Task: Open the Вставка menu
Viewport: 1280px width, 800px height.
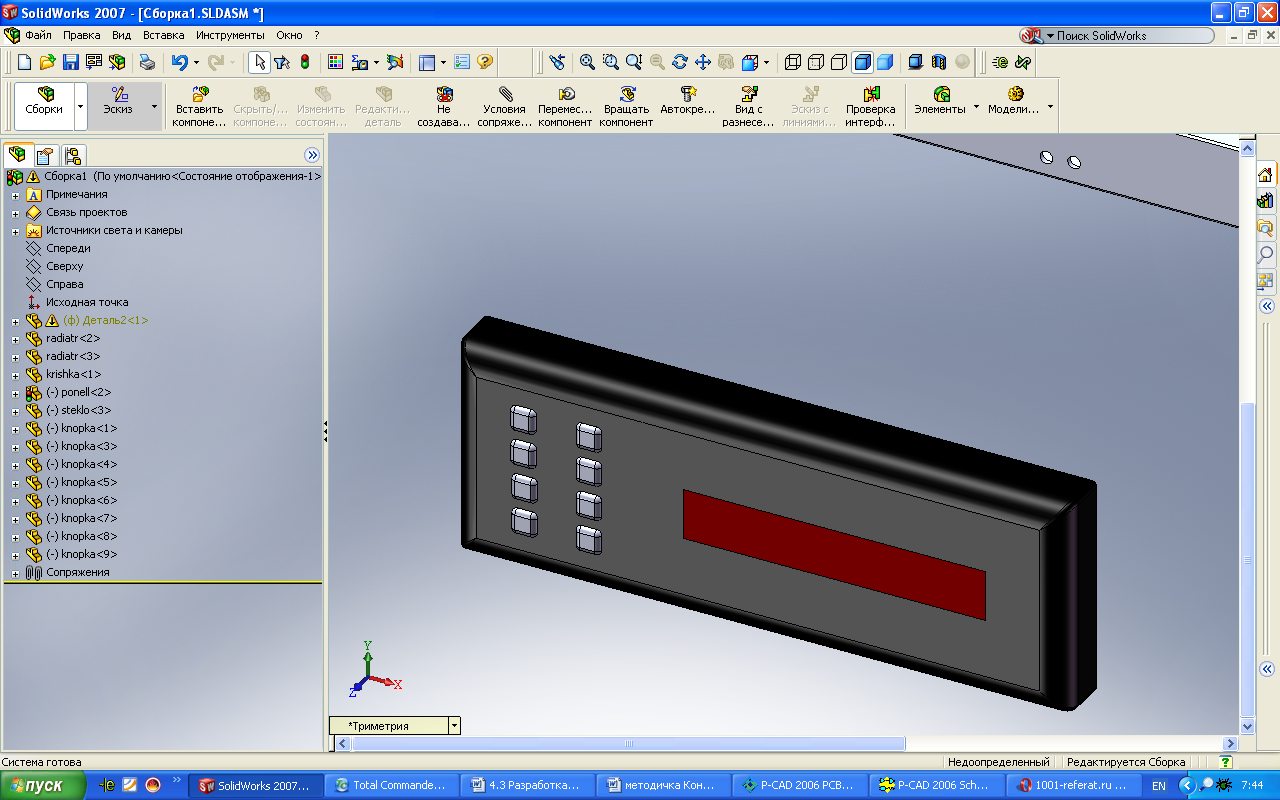Action: tap(163, 35)
